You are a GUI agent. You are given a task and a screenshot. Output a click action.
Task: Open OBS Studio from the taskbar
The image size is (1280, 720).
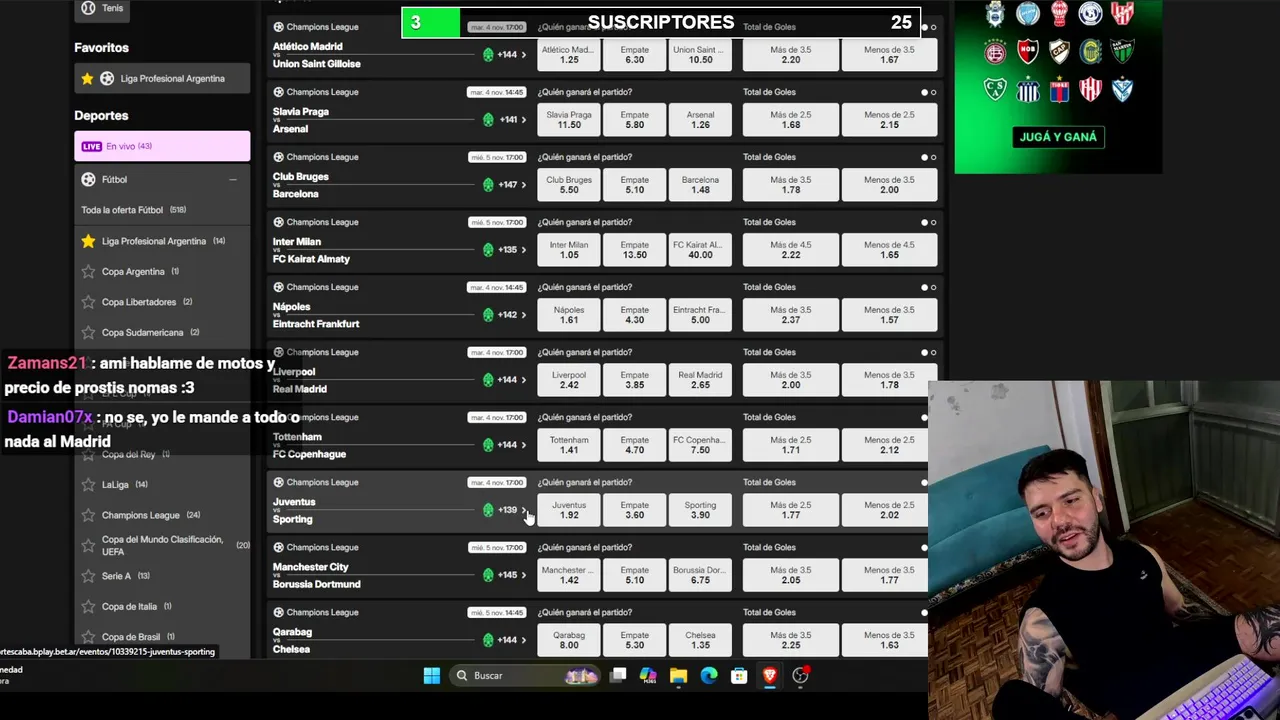tap(800, 676)
